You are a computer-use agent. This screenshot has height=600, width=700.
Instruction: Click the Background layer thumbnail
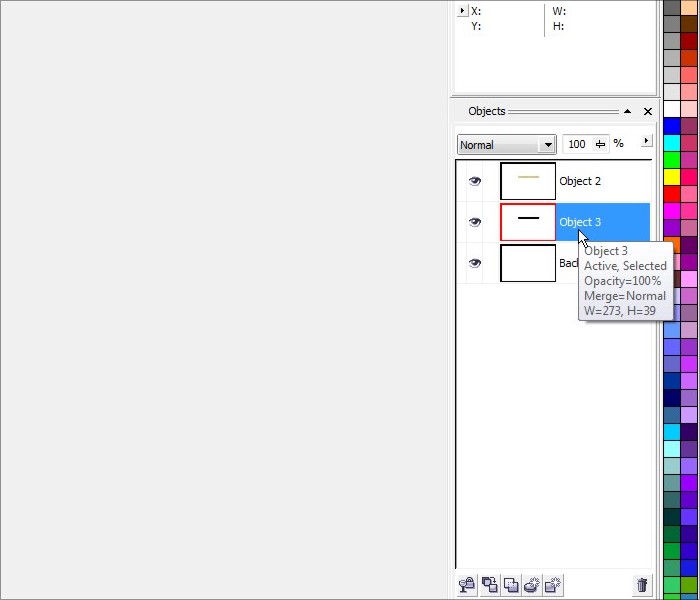pyautogui.click(x=527, y=263)
